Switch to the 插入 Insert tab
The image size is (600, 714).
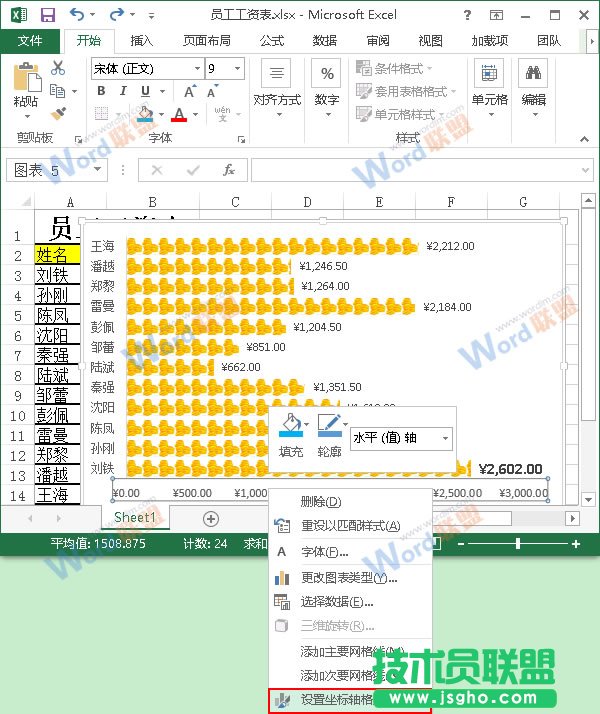click(x=142, y=41)
